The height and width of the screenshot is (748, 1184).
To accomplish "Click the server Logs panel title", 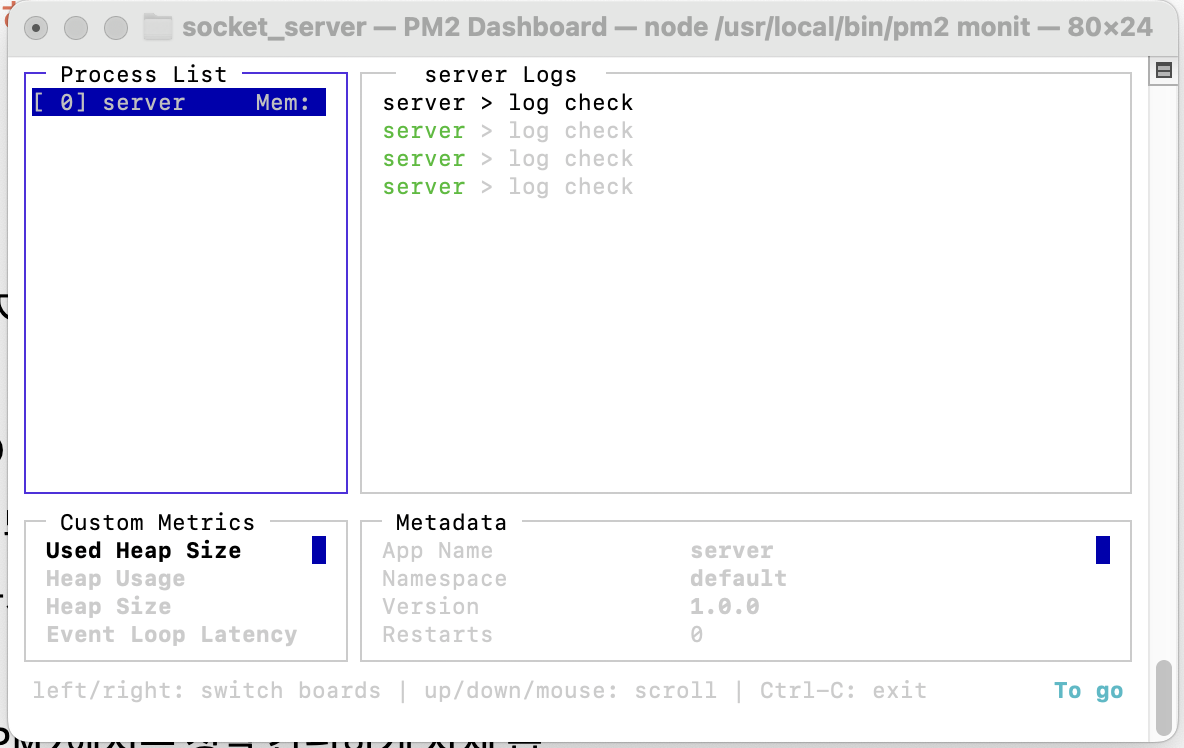I will coord(501,74).
